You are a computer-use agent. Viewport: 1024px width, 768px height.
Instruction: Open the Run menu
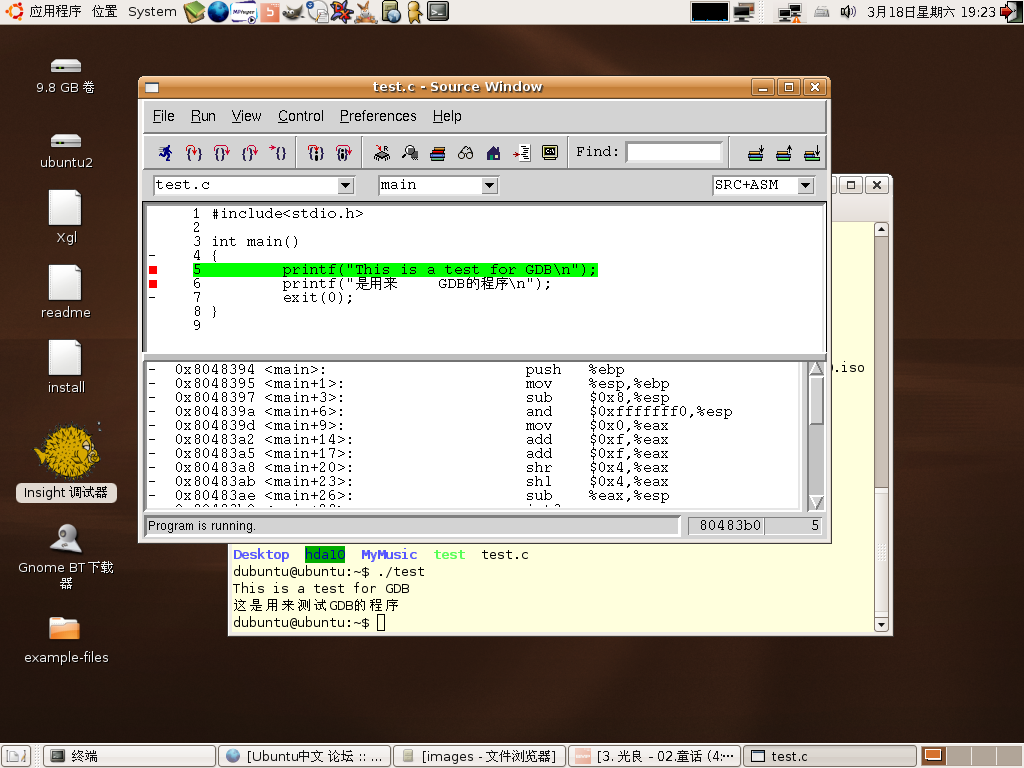coord(203,116)
